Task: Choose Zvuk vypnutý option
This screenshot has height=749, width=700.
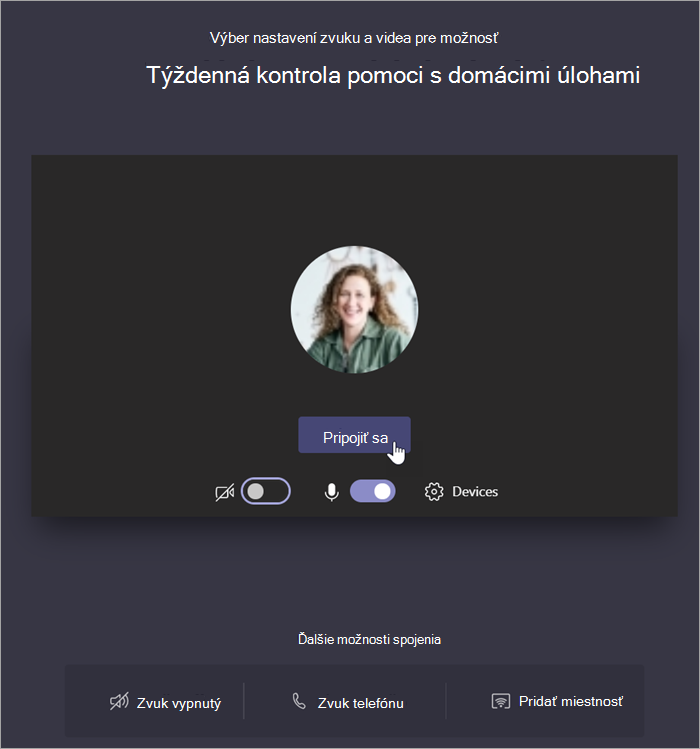Action: click(179, 703)
